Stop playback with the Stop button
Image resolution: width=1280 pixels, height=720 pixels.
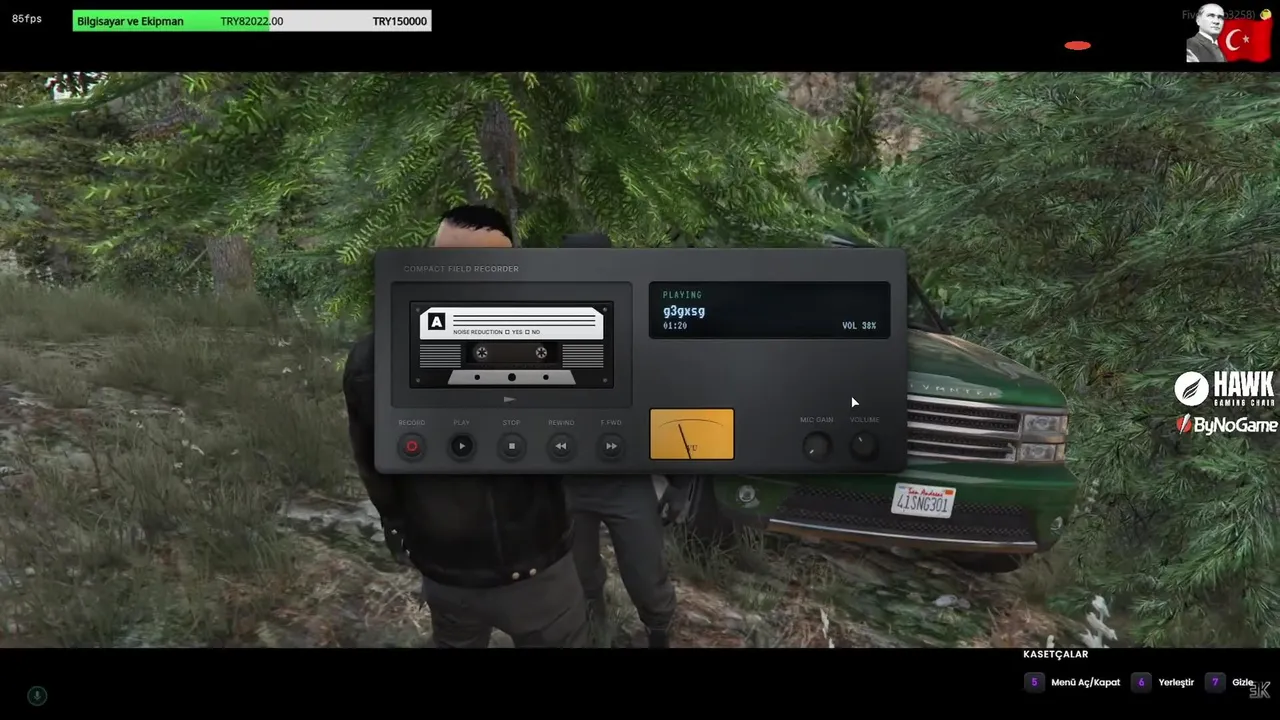coord(511,447)
